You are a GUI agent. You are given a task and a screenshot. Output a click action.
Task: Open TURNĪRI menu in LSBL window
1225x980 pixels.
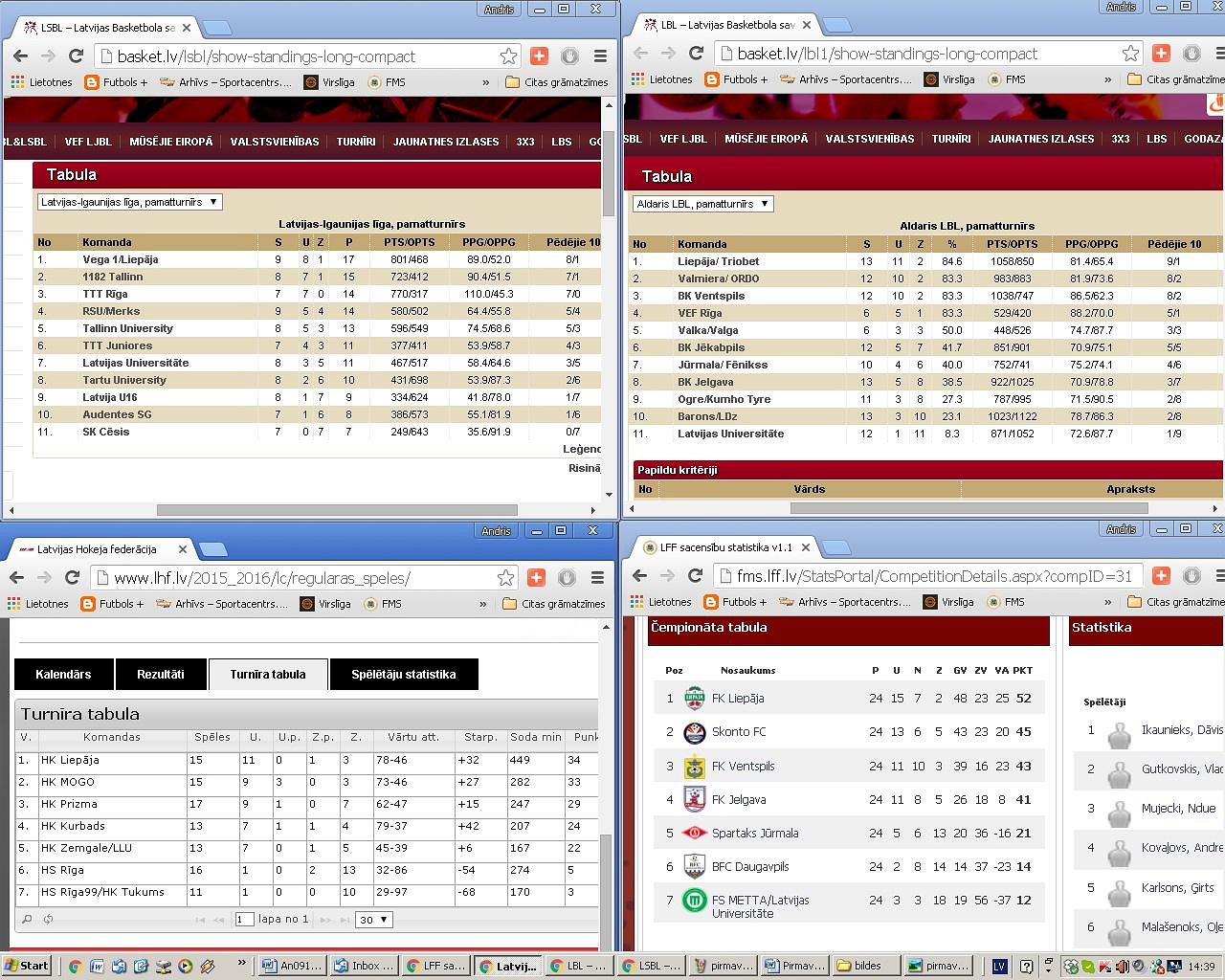pos(356,142)
